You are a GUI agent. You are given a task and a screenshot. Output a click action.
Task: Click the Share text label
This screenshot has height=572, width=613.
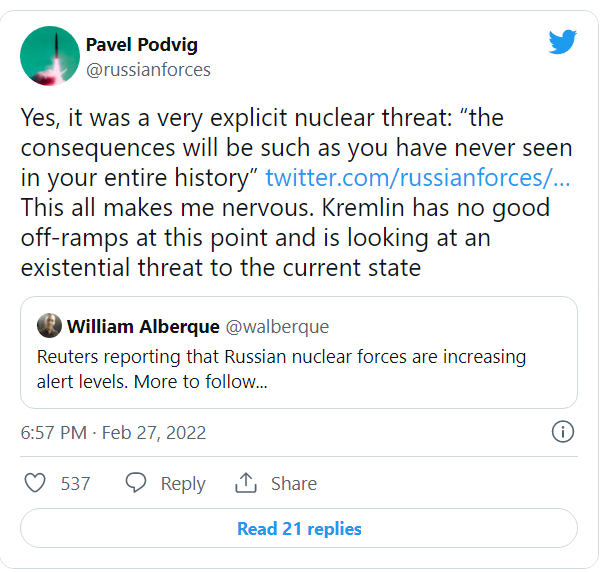pyautogui.click(x=294, y=484)
